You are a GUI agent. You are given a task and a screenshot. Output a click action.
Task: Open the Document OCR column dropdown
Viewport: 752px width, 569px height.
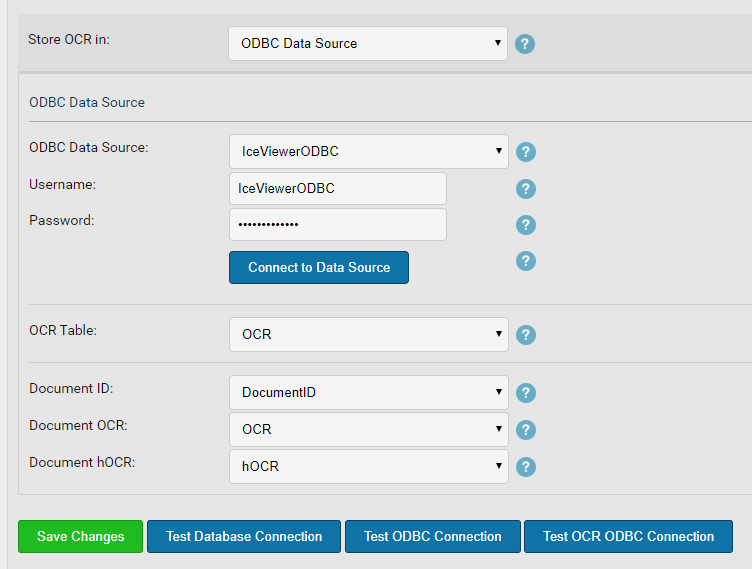coord(369,429)
